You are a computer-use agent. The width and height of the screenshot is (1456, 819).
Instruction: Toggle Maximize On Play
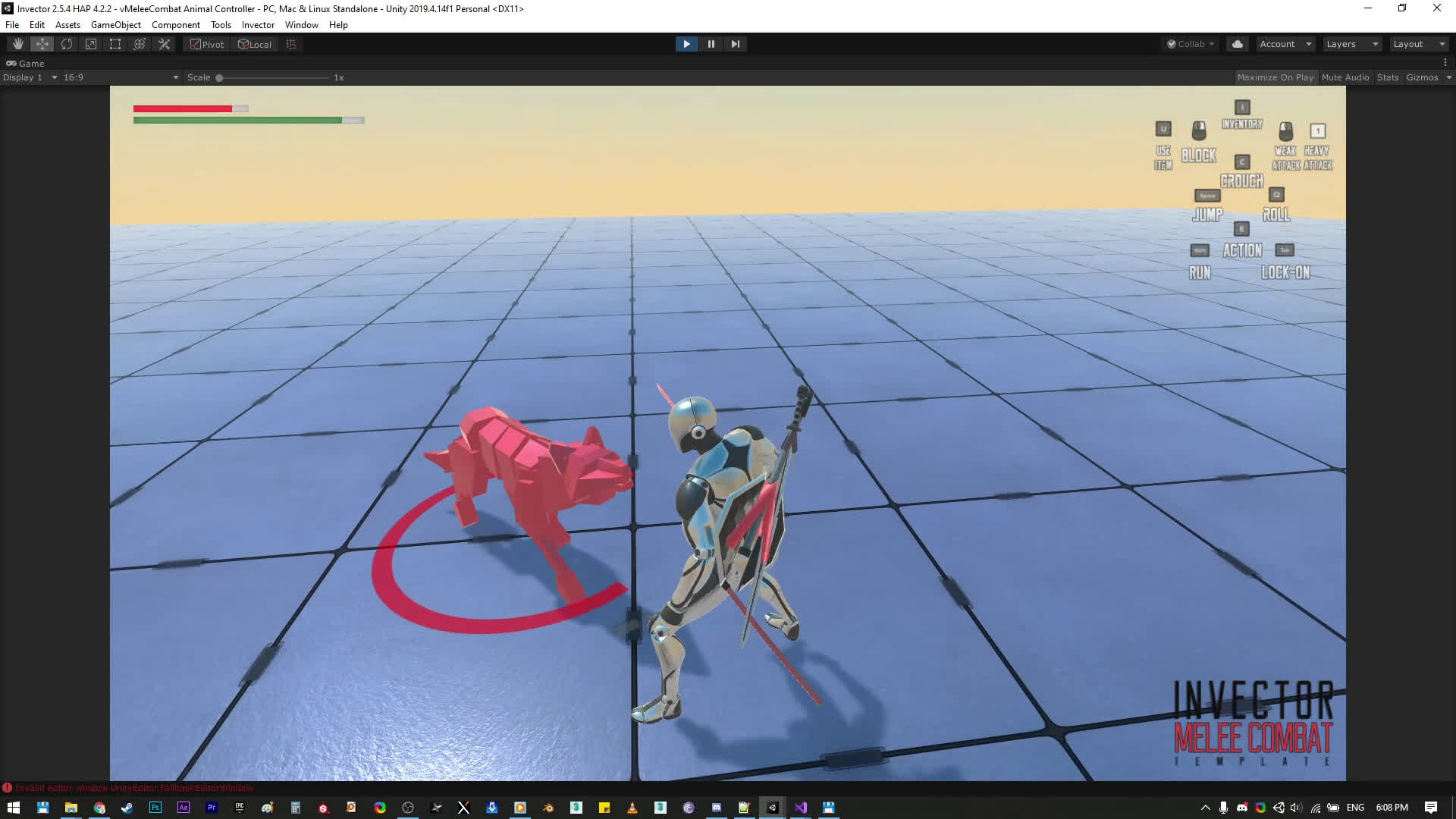[1275, 77]
